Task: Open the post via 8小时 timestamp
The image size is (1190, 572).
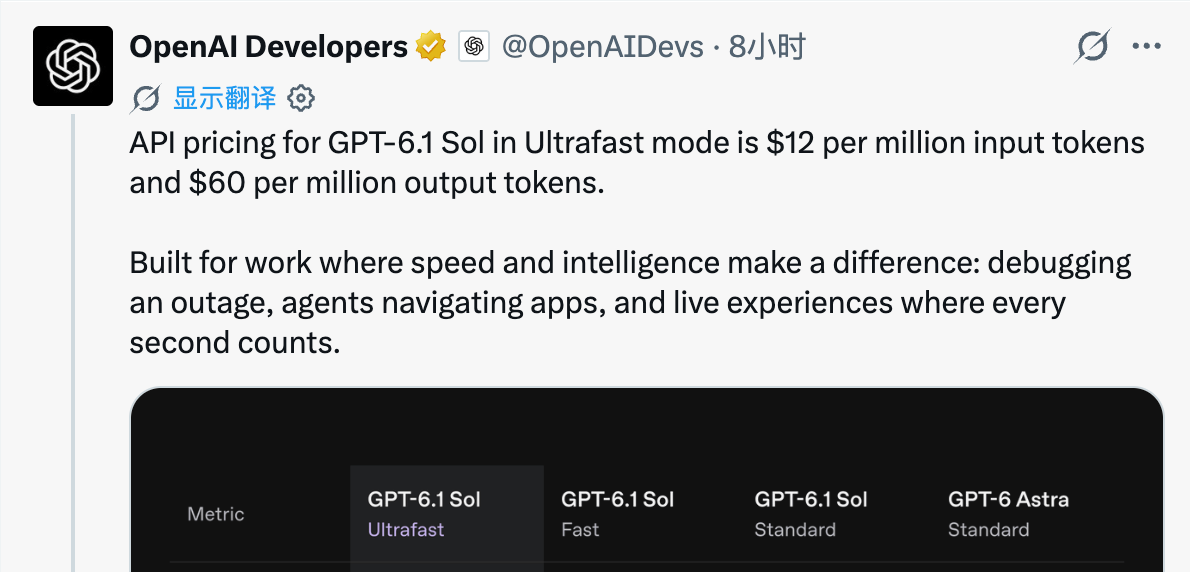Action: (x=767, y=47)
